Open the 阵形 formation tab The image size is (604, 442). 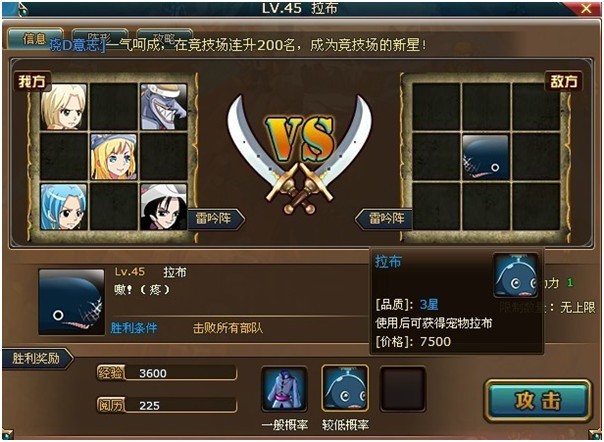click(x=100, y=38)
